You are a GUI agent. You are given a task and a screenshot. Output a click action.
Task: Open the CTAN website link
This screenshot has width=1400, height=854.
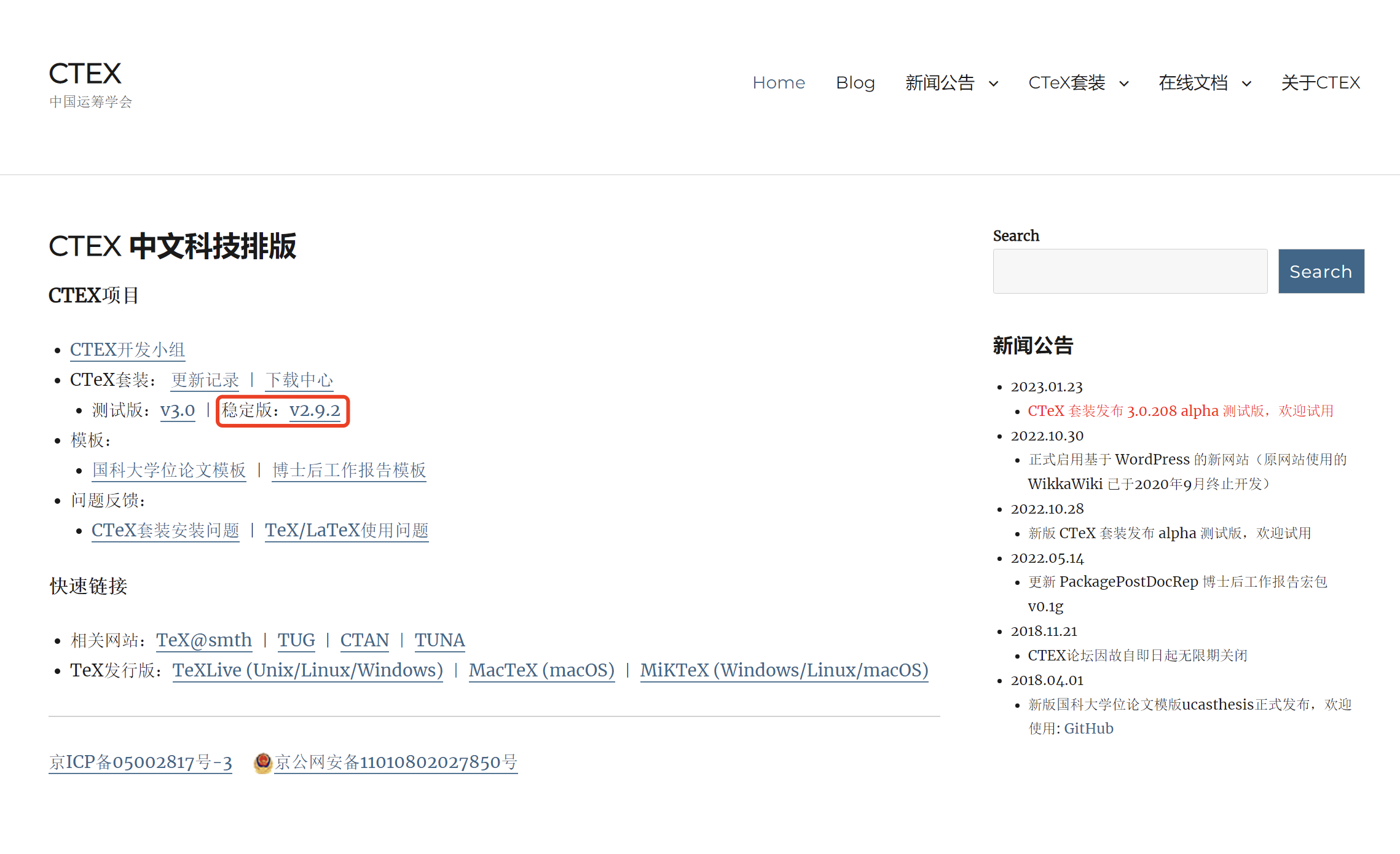pyautogui.click(x=364, y=640)
